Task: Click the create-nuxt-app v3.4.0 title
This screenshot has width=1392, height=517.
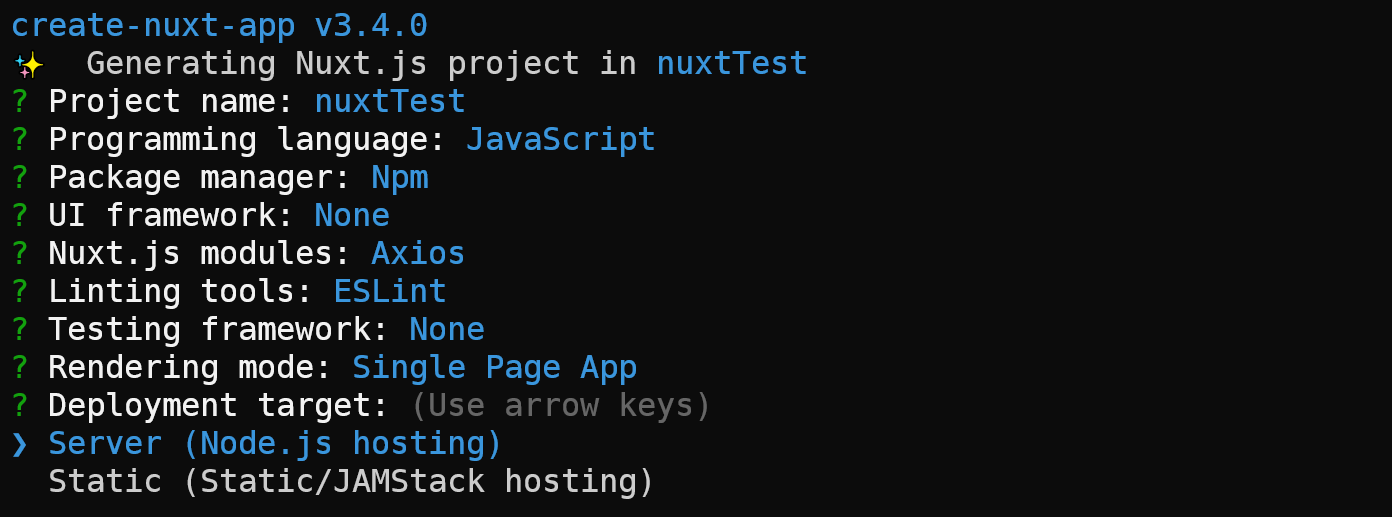Action: coord(219,25)
